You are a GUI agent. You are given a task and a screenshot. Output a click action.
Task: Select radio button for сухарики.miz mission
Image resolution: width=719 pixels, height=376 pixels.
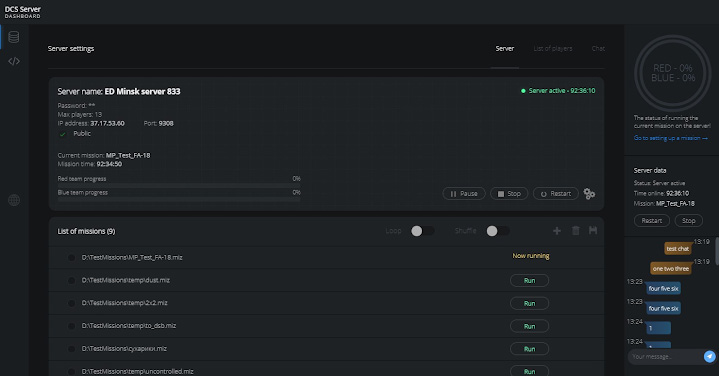(72, 349)
